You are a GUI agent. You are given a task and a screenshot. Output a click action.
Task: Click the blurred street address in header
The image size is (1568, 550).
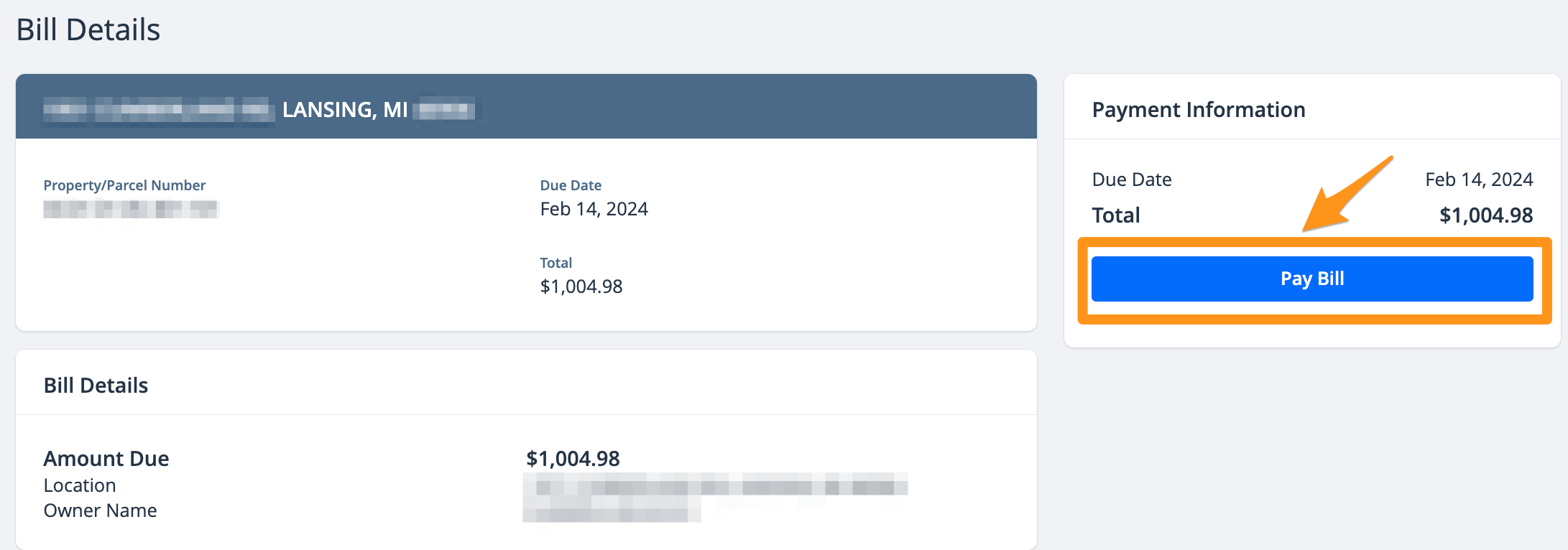pyautogui.click(x=158, y=110)
